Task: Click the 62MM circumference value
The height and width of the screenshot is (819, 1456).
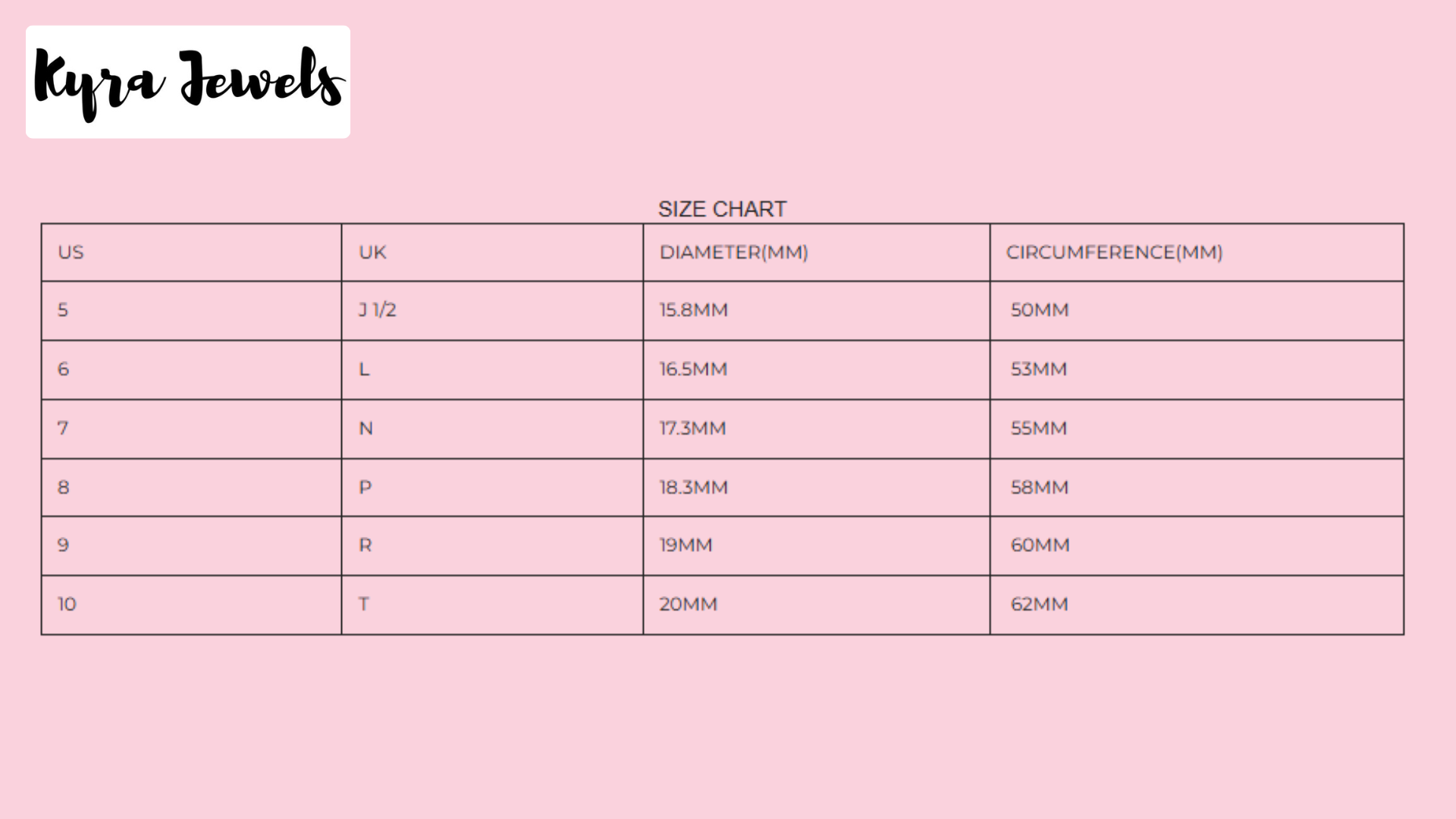Action: click(x=1039, y=604)
